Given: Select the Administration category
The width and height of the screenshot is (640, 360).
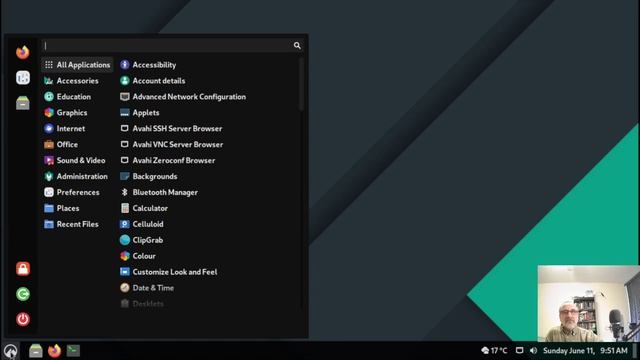Looking at the screenshot, I should point(77,176).
